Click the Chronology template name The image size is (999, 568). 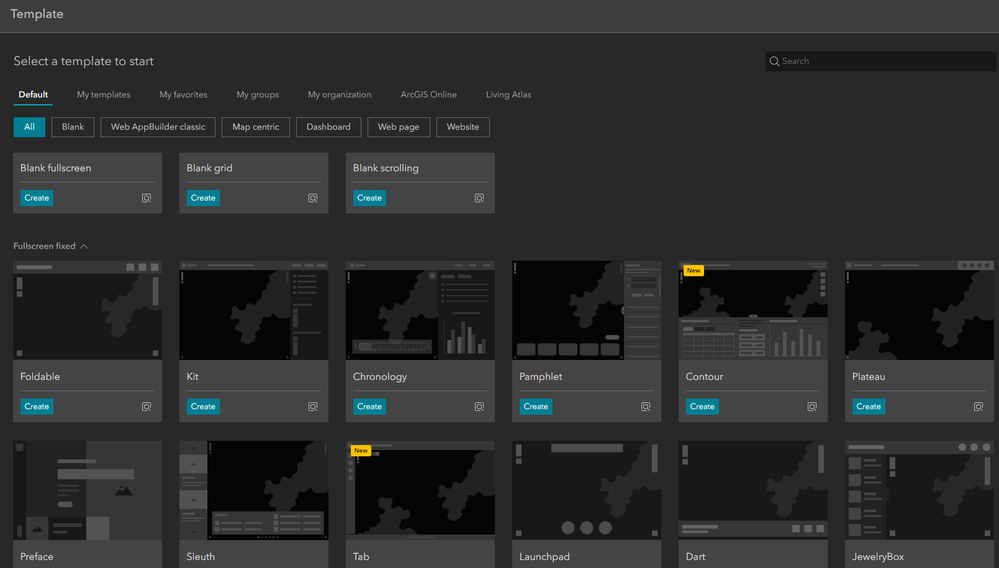[380, 376]
